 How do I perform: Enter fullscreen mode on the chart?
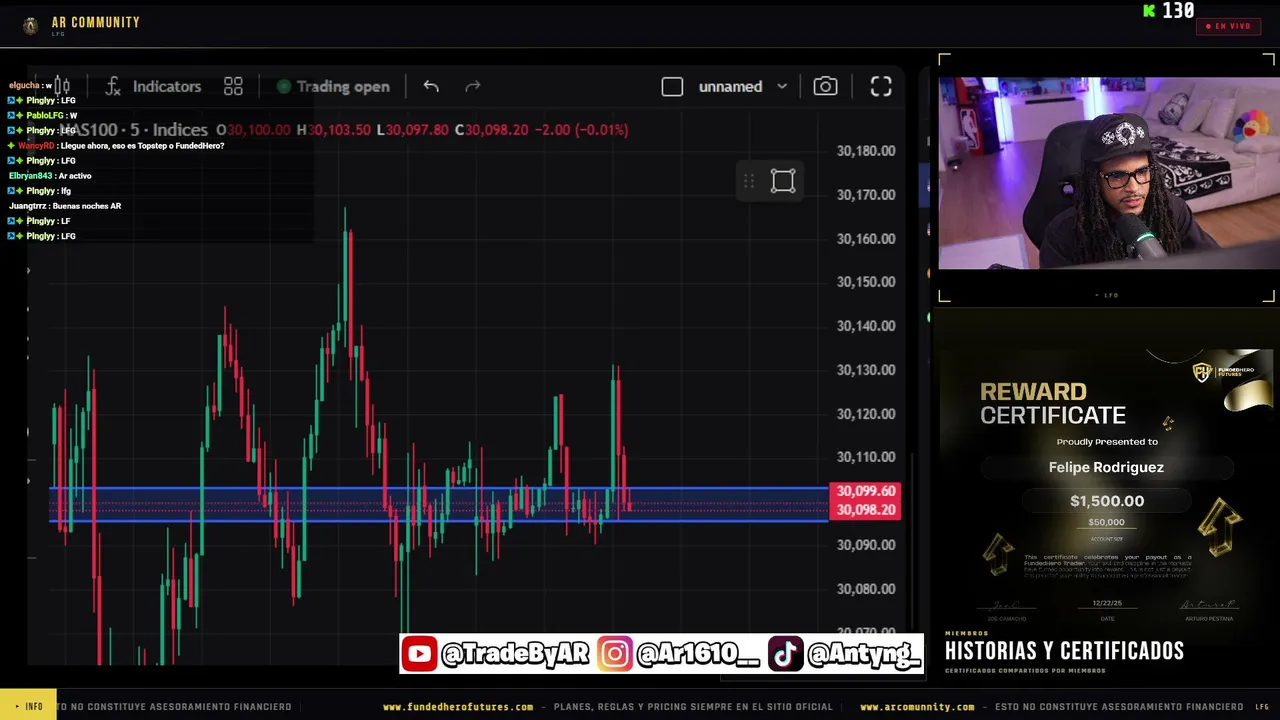881,86
